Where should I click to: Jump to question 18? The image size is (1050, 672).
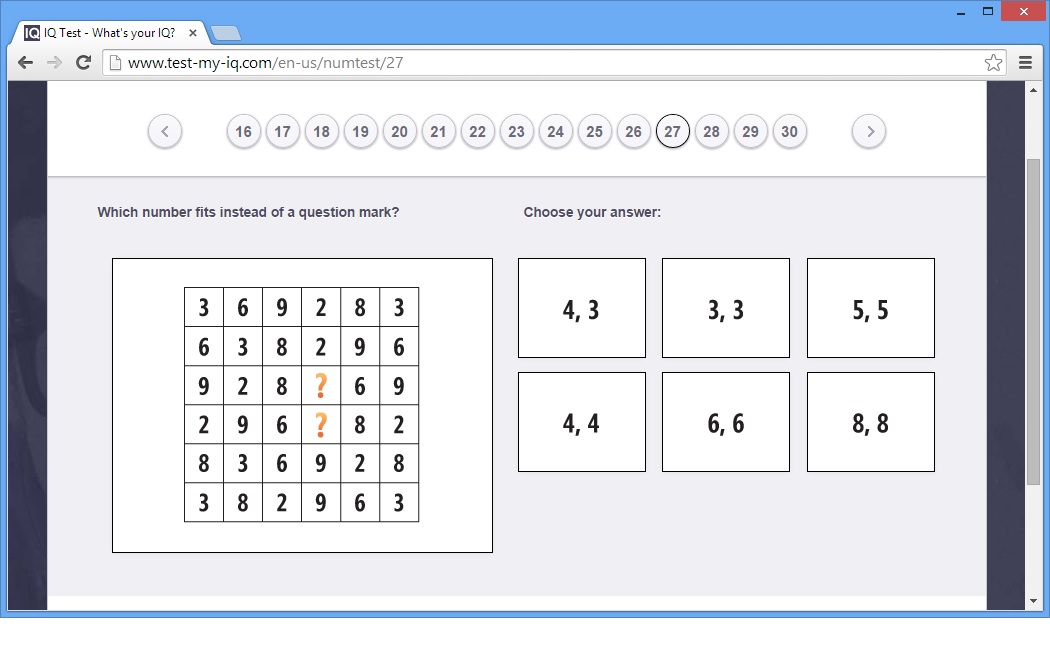321,131
